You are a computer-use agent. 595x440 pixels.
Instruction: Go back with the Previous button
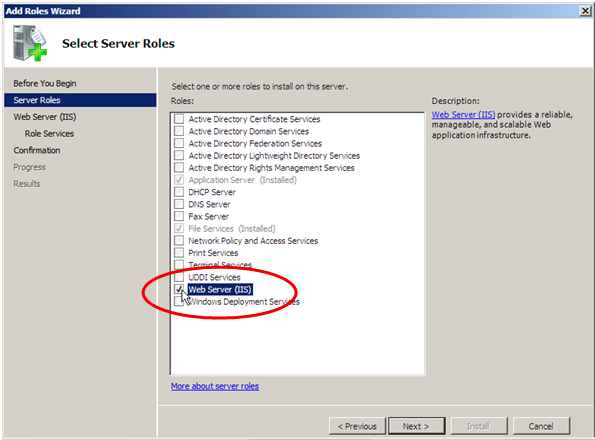point(357,426)
